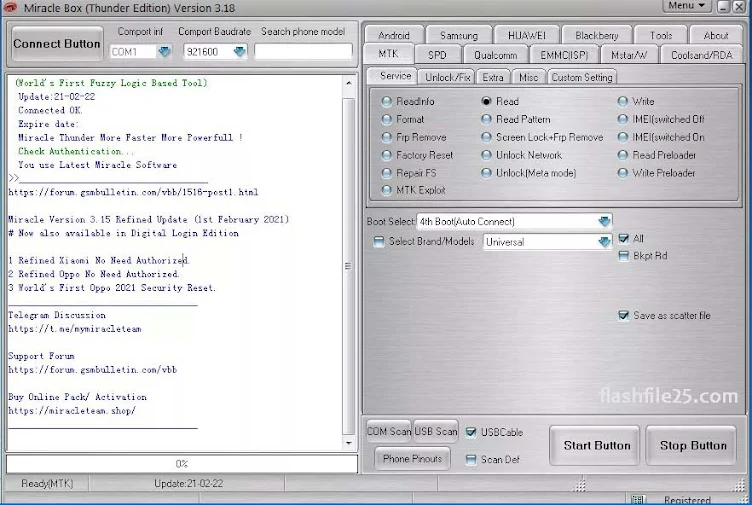Click the USB Scan button
This screenshot has height=505, width=752.
[x=435, y=431]
